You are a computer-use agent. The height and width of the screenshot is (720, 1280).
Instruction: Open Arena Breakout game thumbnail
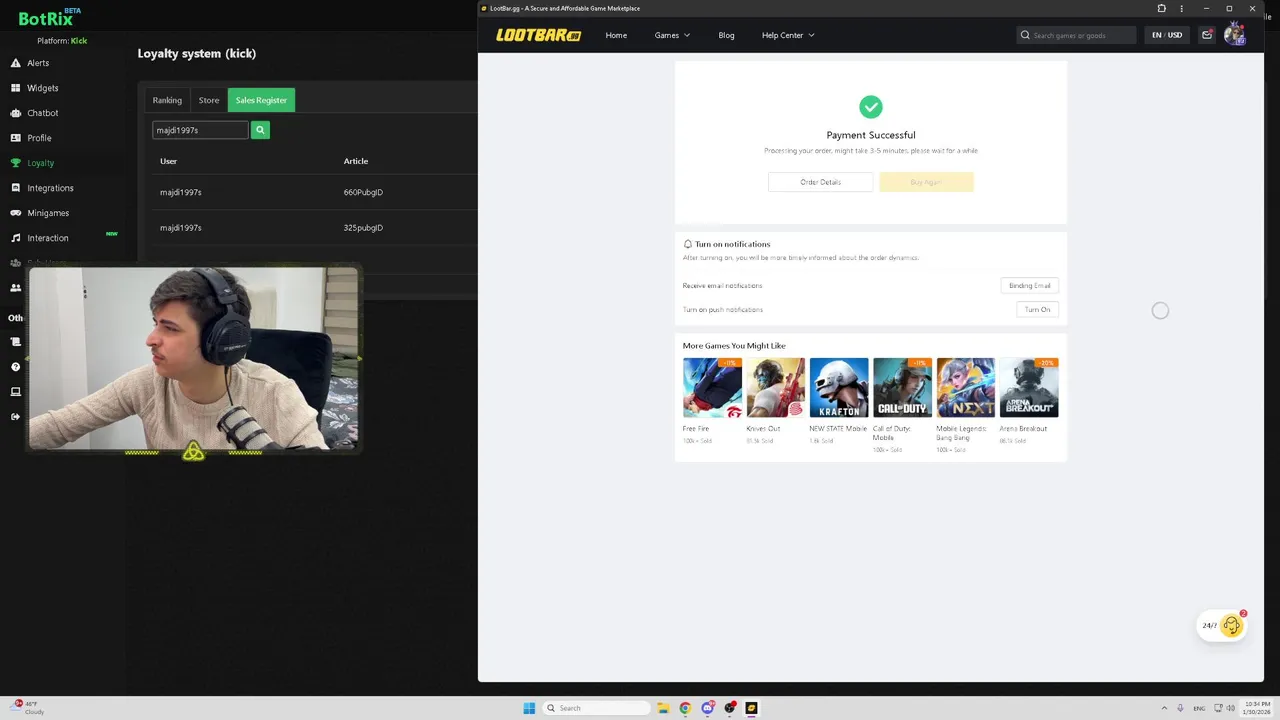pyautogui.click(x=1029, y=388)
